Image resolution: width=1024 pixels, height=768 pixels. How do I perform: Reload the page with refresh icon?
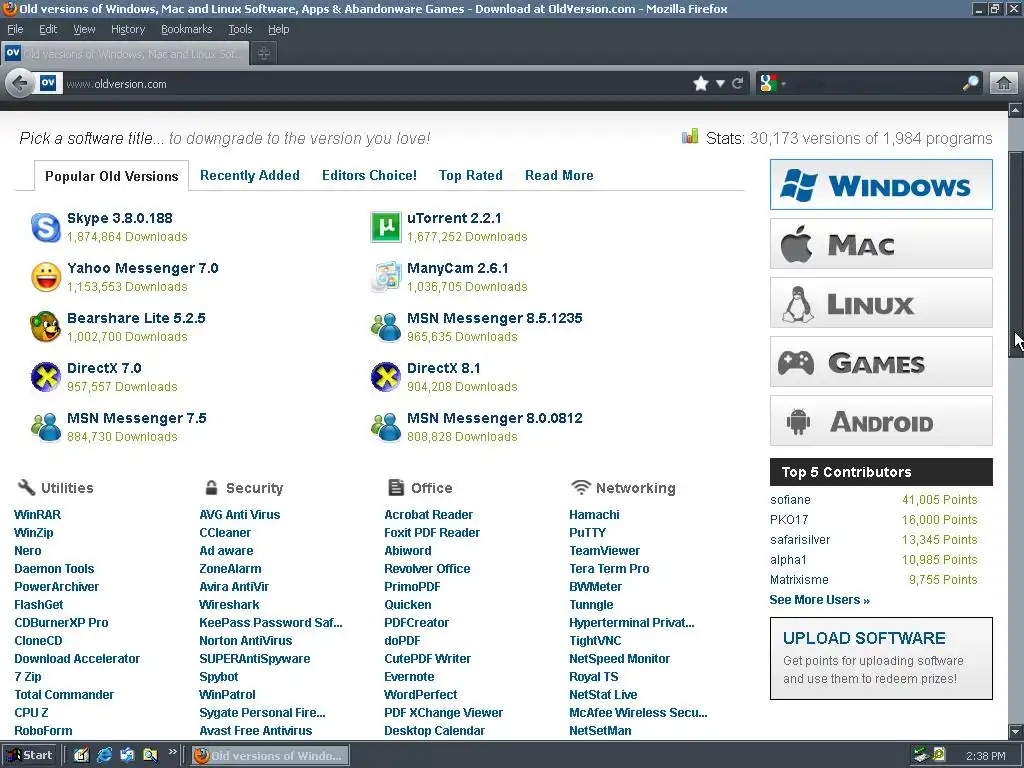[738, 84]
